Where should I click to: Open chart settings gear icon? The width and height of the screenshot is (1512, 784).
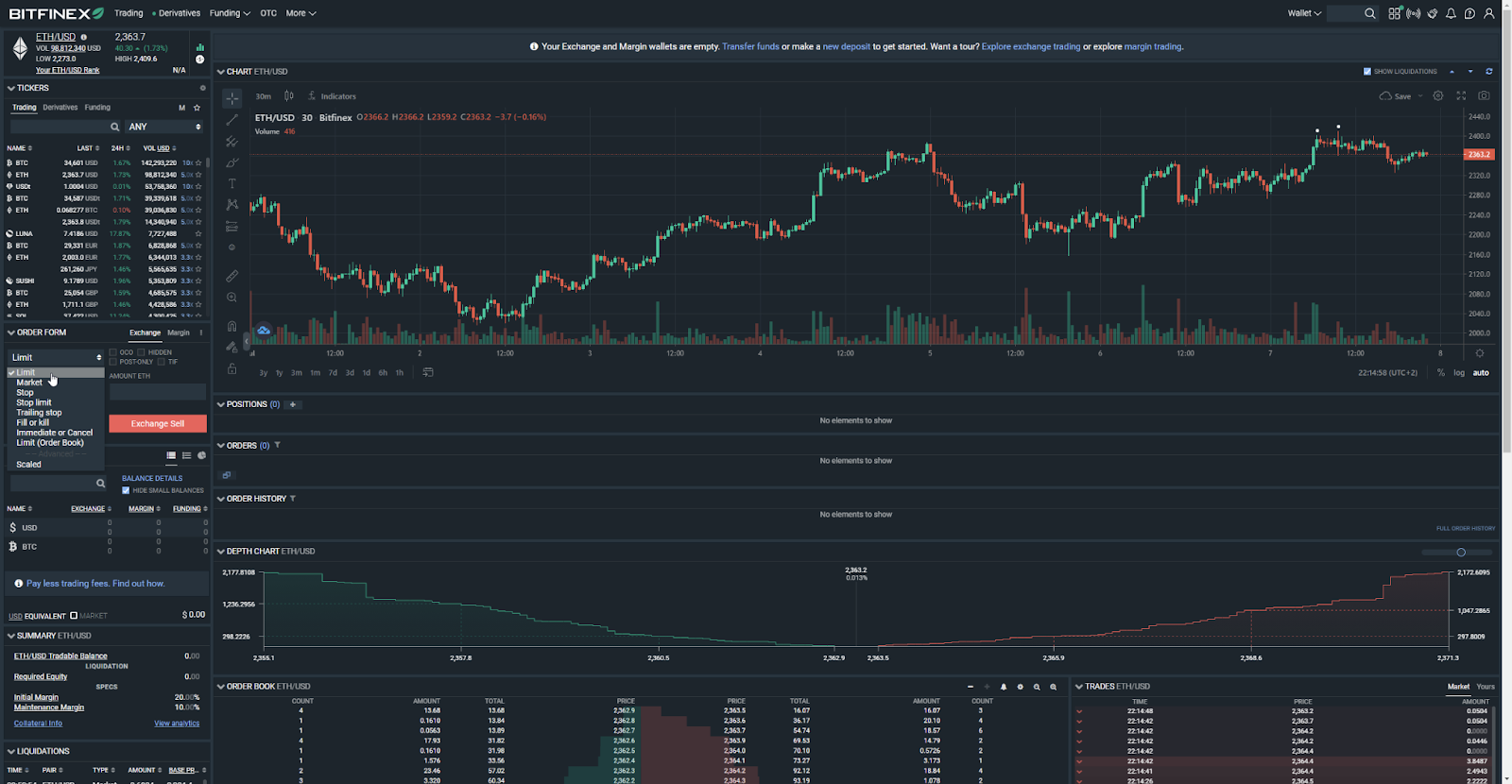coord(1438,95)
